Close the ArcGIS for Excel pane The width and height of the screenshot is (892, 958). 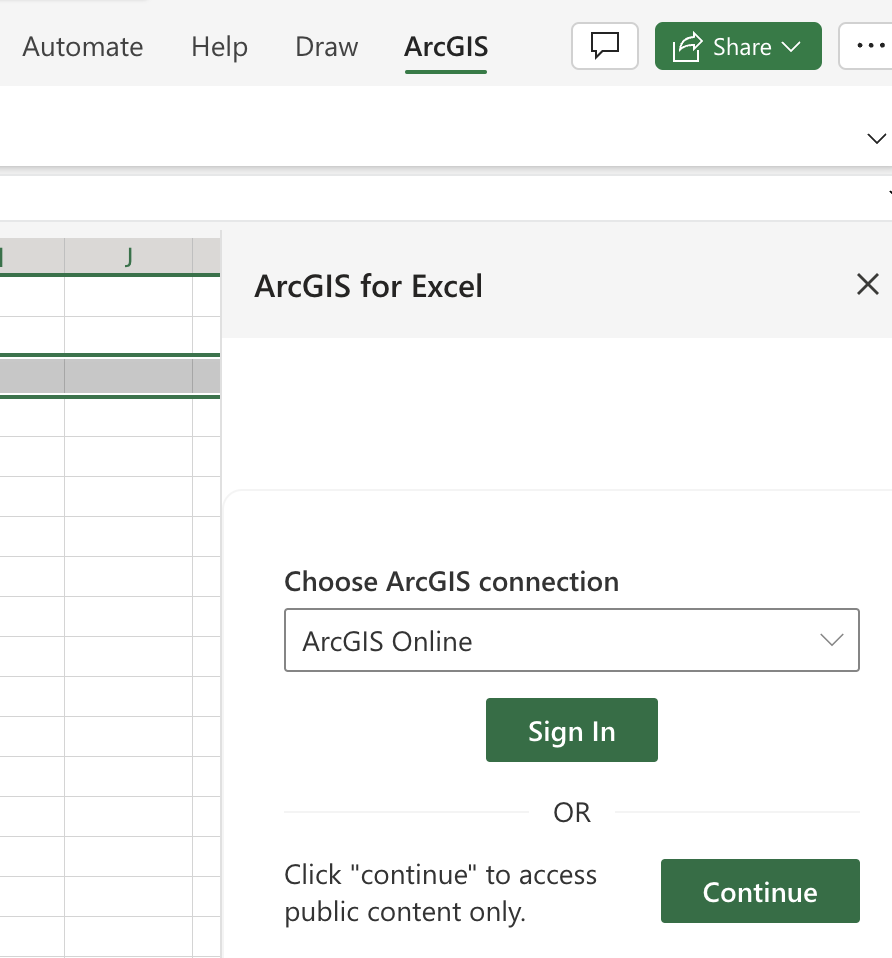868,285
